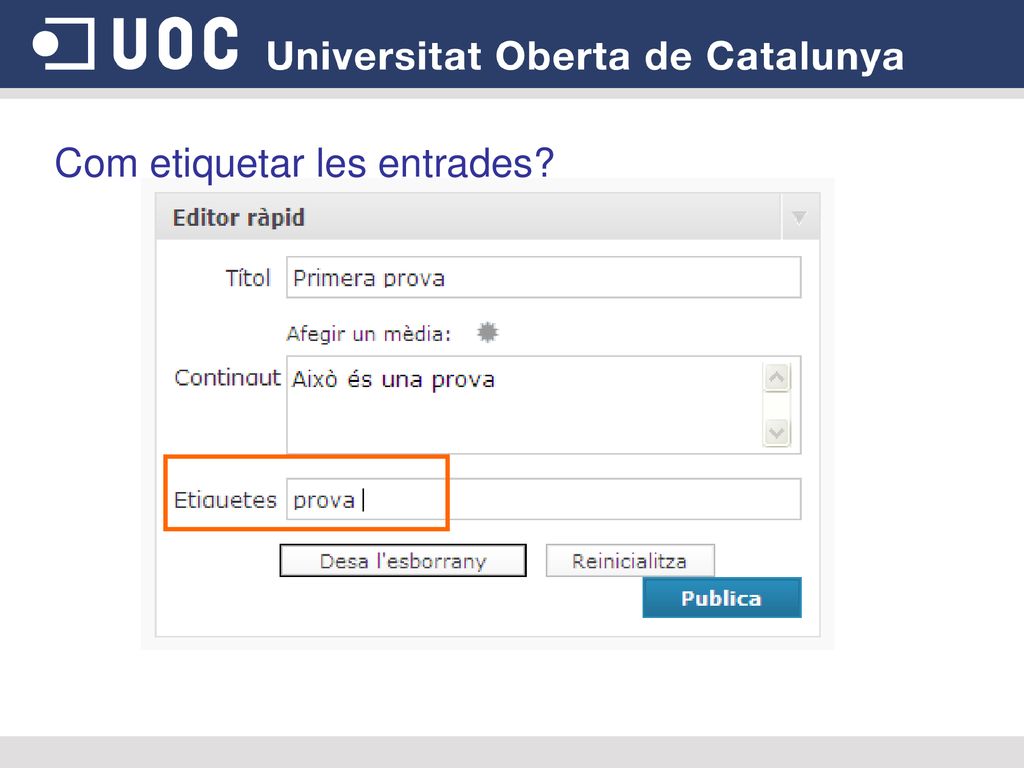
Task: Focus the Contingut text area
Action: tap(524, 405)
